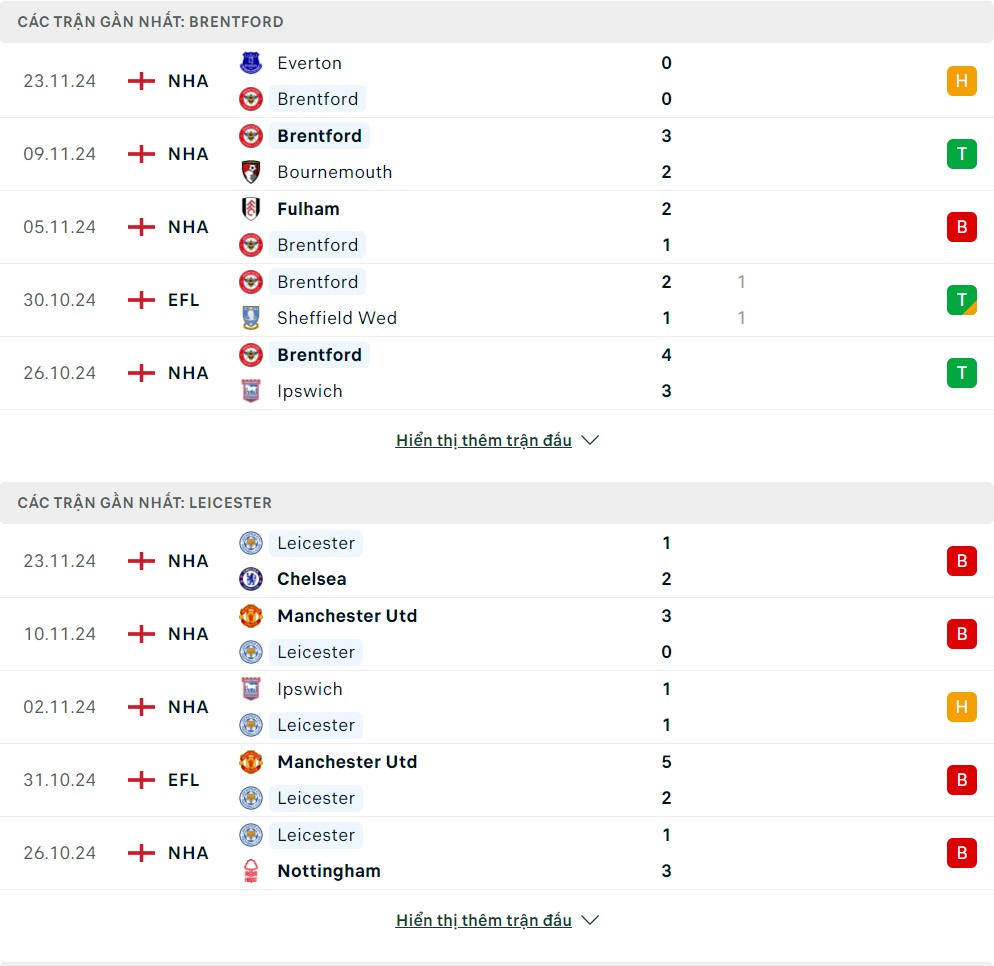The height and width of the screenshot is (966, 994).
Task: Click the Nottingham club crest icon
Action: point(251,871)
